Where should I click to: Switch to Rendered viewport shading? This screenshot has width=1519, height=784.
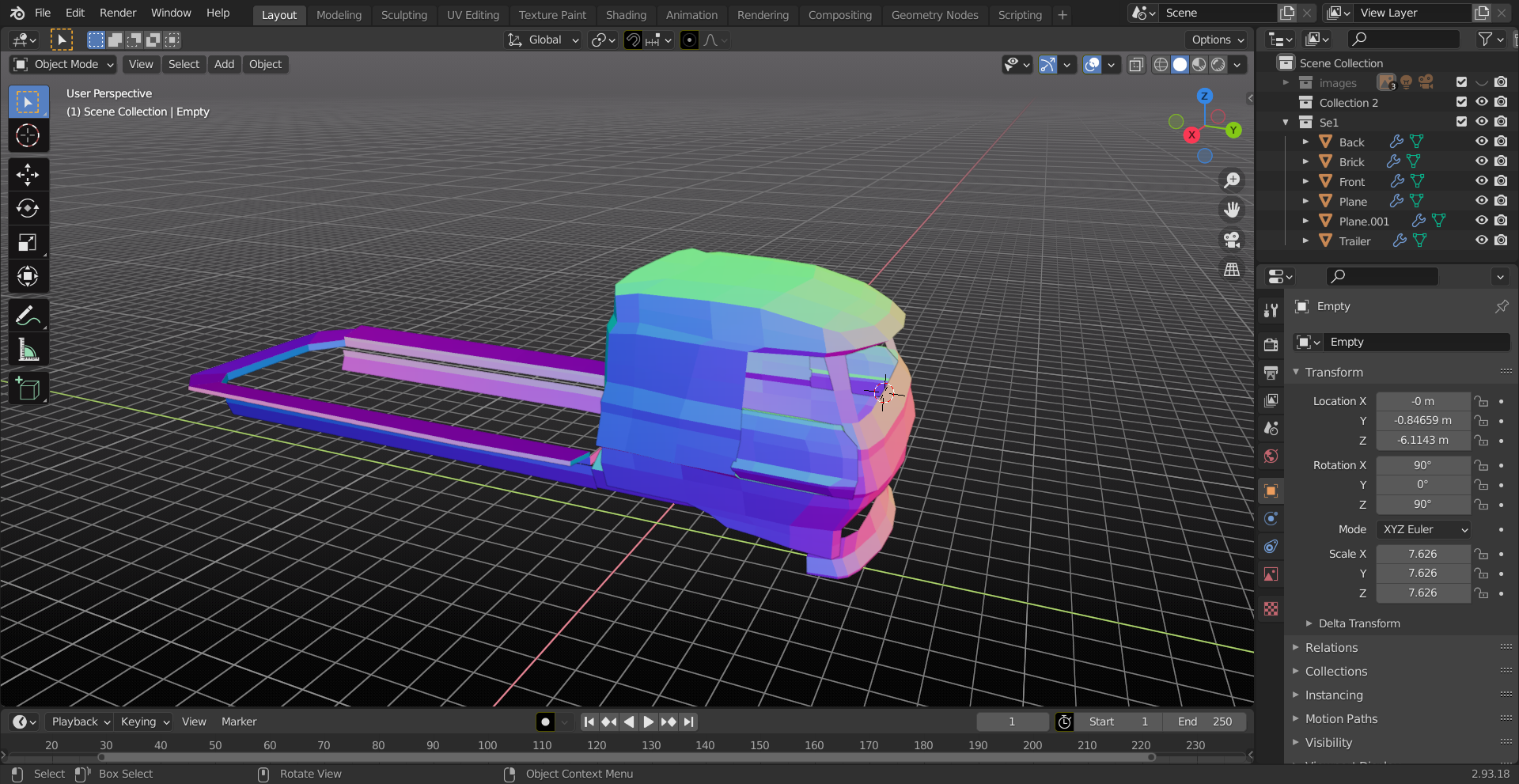1218,65
